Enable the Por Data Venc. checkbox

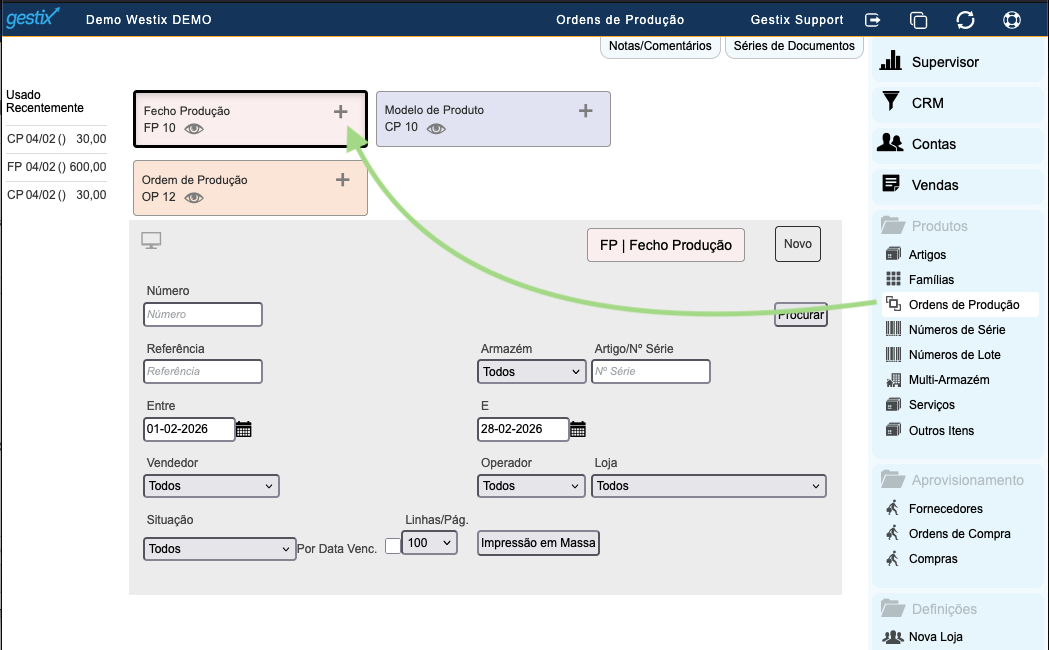392,544
